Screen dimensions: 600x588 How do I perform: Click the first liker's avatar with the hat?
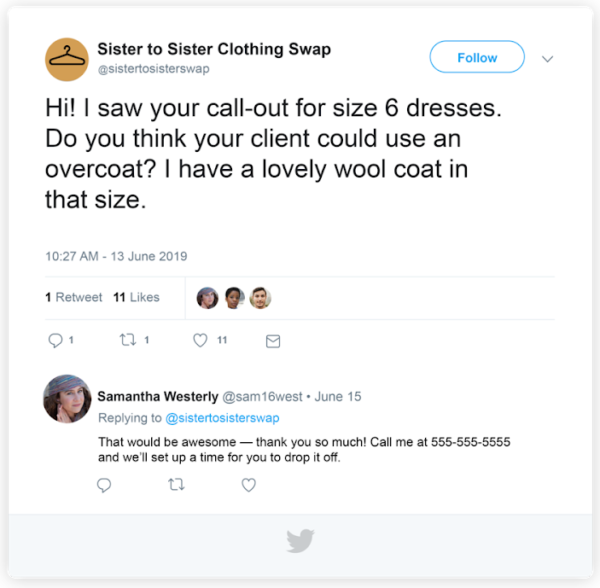207,298
